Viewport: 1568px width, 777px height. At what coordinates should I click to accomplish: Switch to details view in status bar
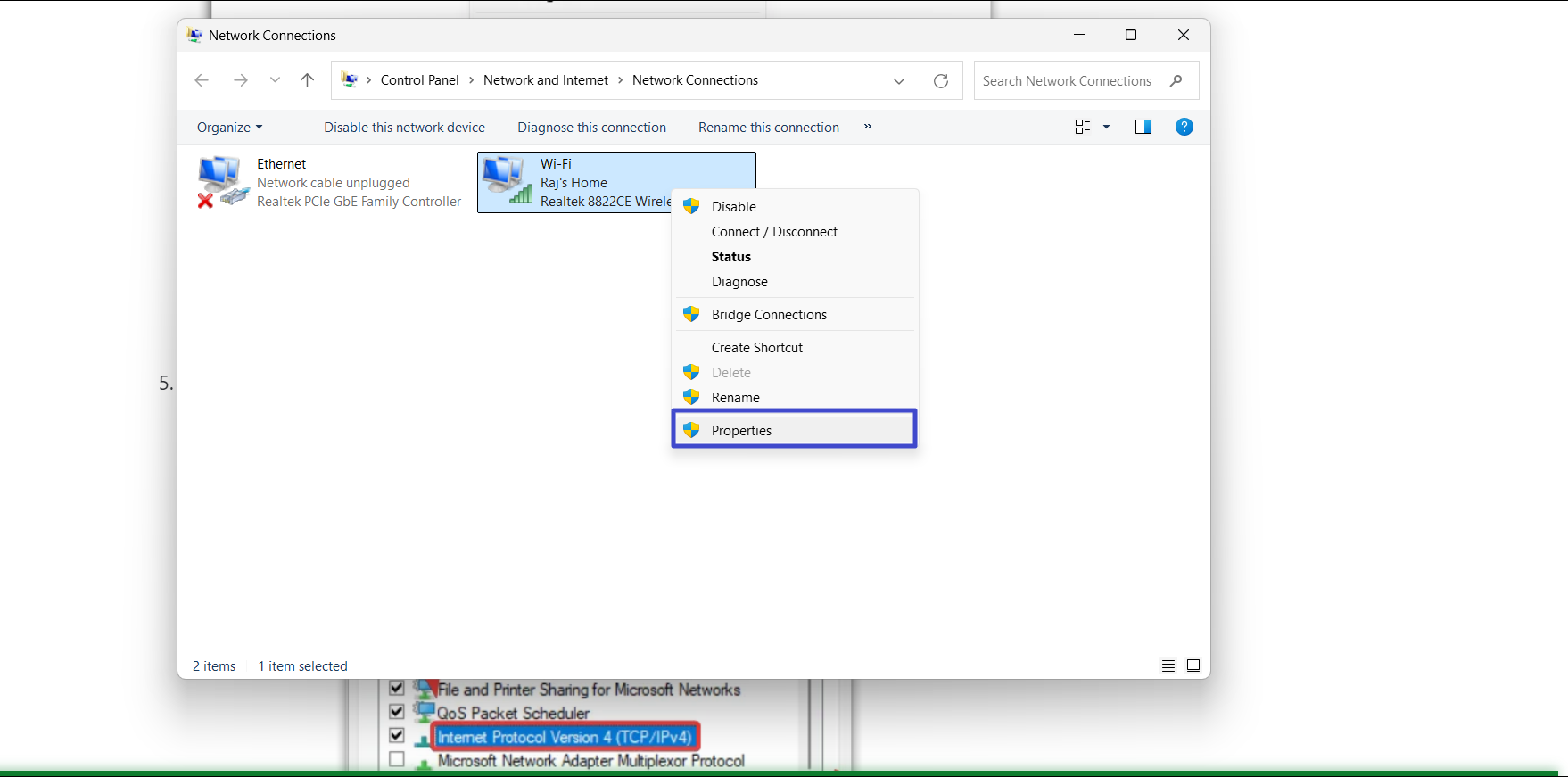1168,665
